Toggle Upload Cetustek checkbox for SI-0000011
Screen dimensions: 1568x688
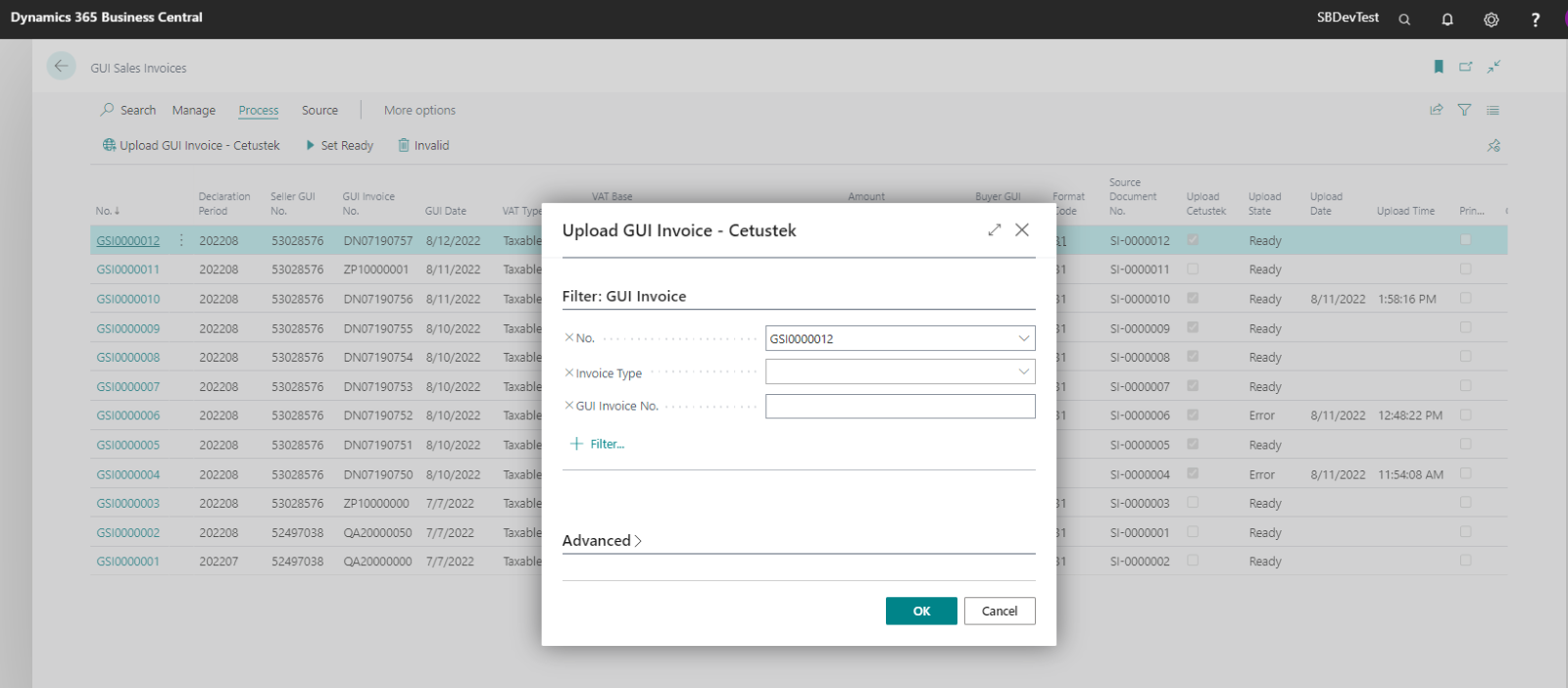click(x=1193, y=269)
